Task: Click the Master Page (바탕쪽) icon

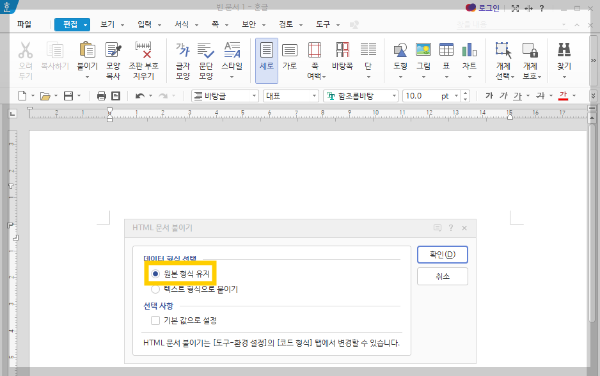Action: tap(342, 50)
